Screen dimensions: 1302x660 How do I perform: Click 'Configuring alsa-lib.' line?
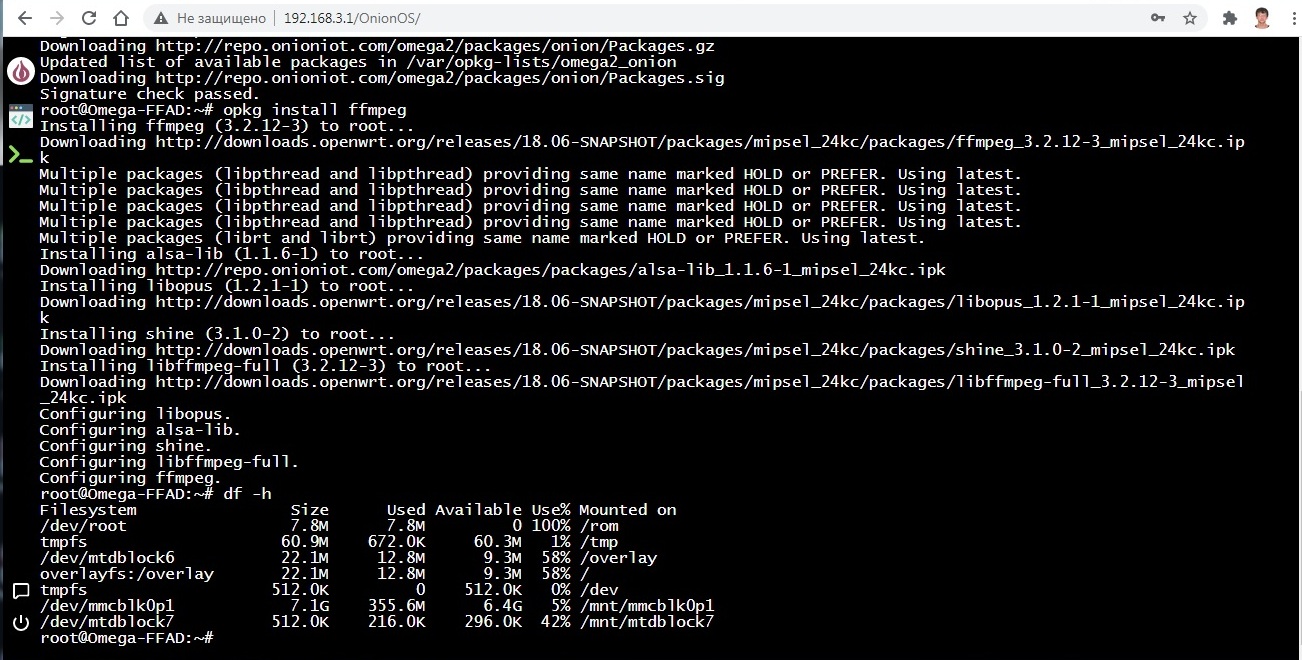tap(140, 430)
